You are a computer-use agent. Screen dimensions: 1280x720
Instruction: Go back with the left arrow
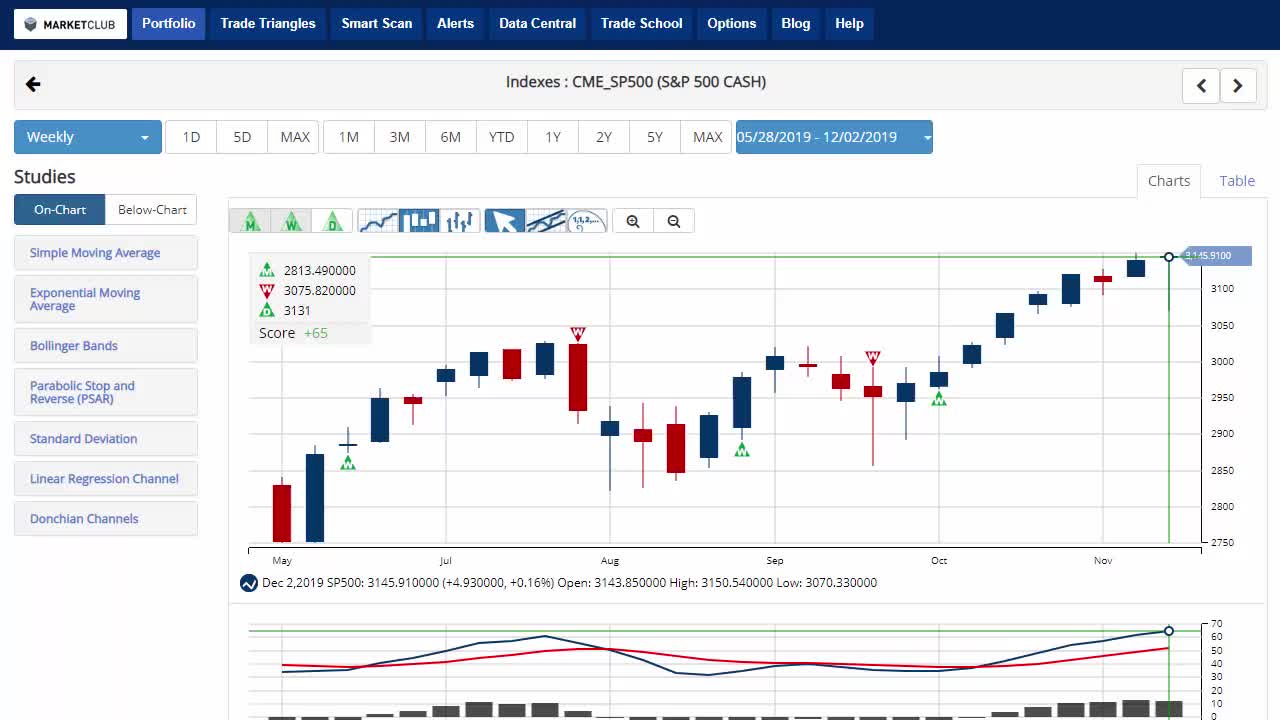point(33,84)
